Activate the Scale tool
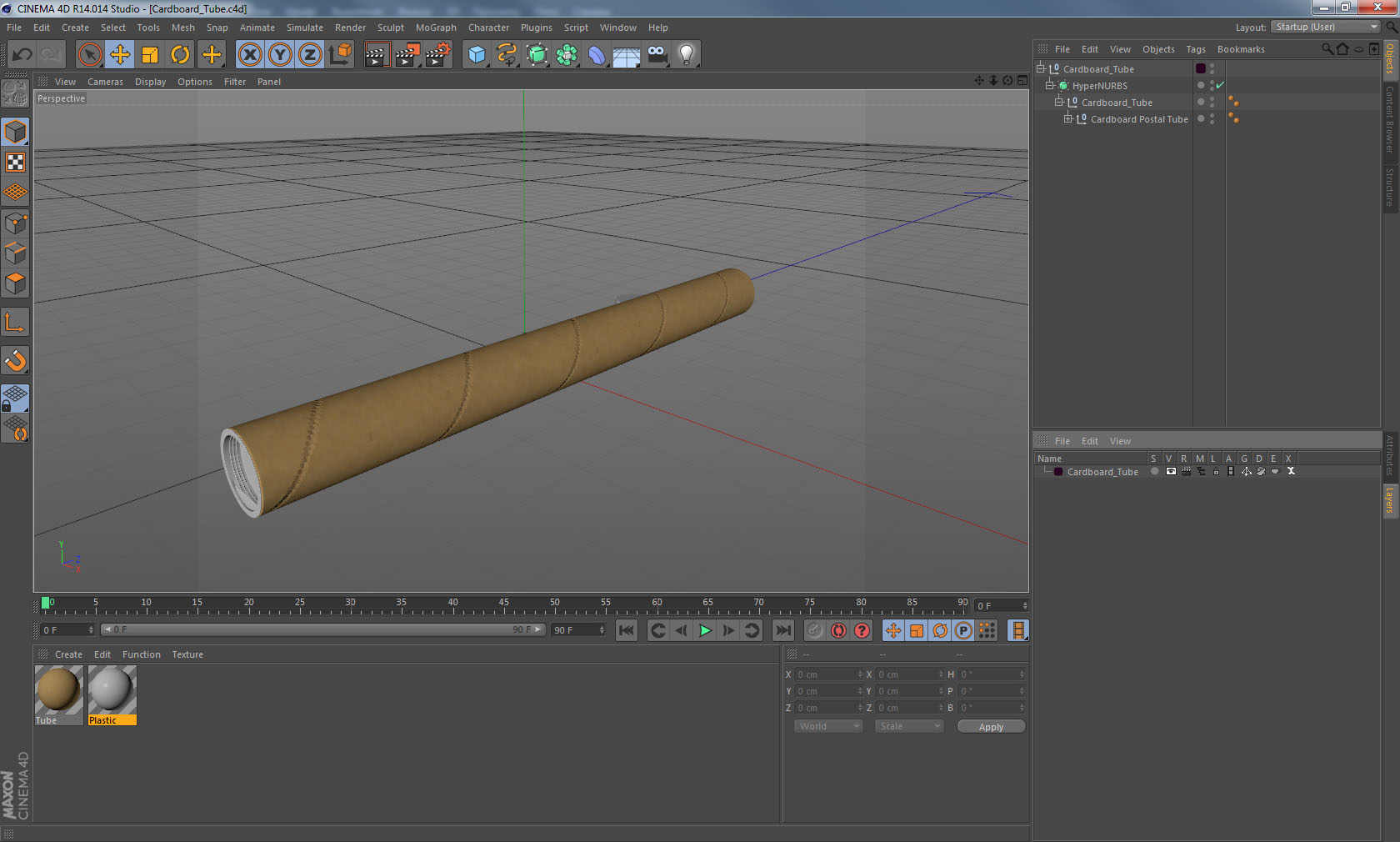 pos(150,55)
